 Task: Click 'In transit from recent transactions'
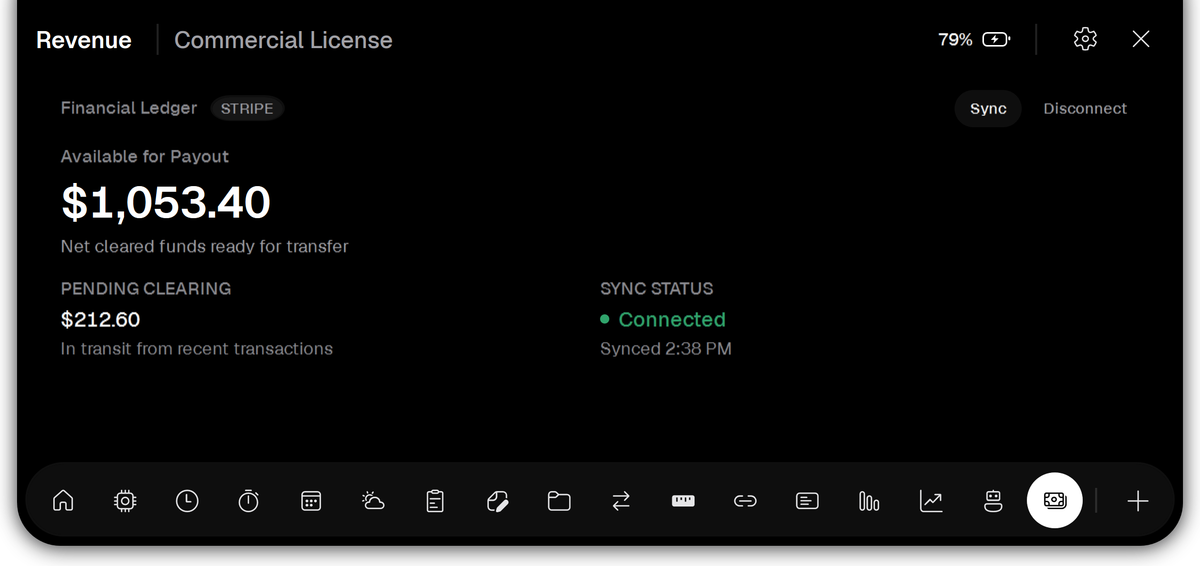(x=197, y=349)
